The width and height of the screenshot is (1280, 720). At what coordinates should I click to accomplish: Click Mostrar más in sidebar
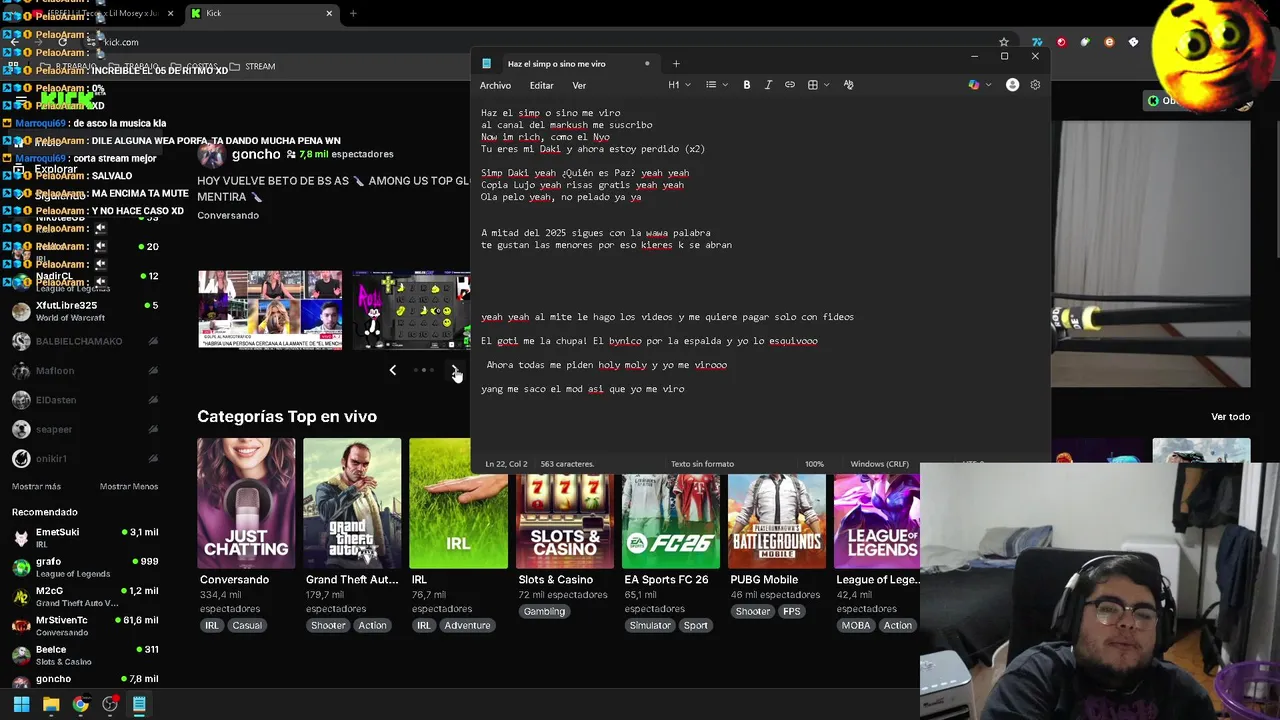pos(36,486)
